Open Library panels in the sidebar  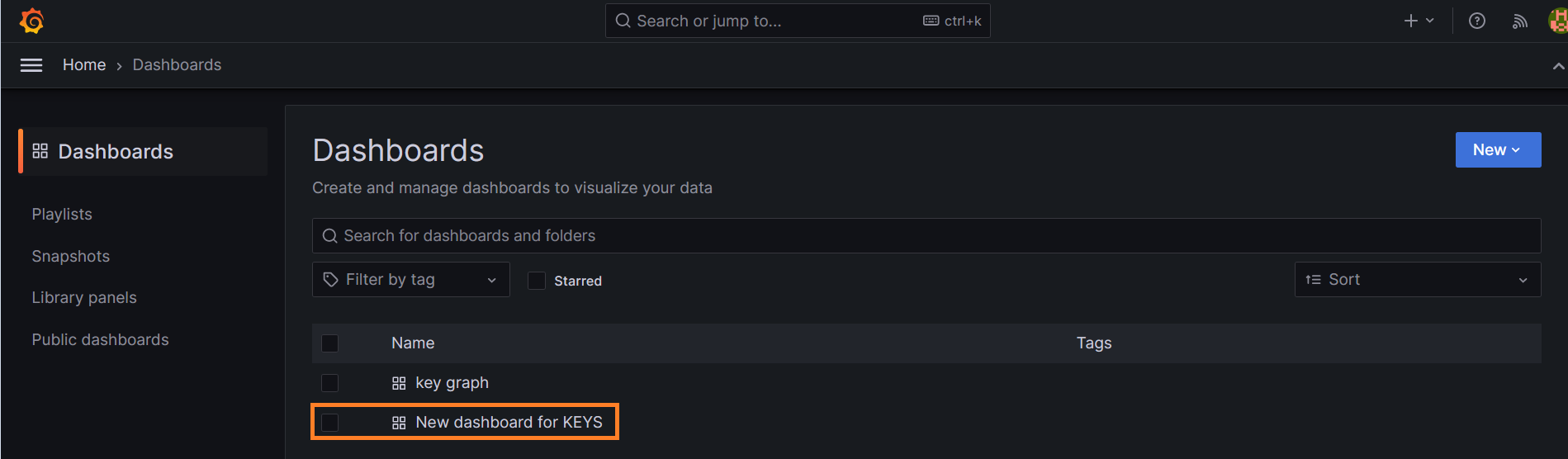point(84,298)
